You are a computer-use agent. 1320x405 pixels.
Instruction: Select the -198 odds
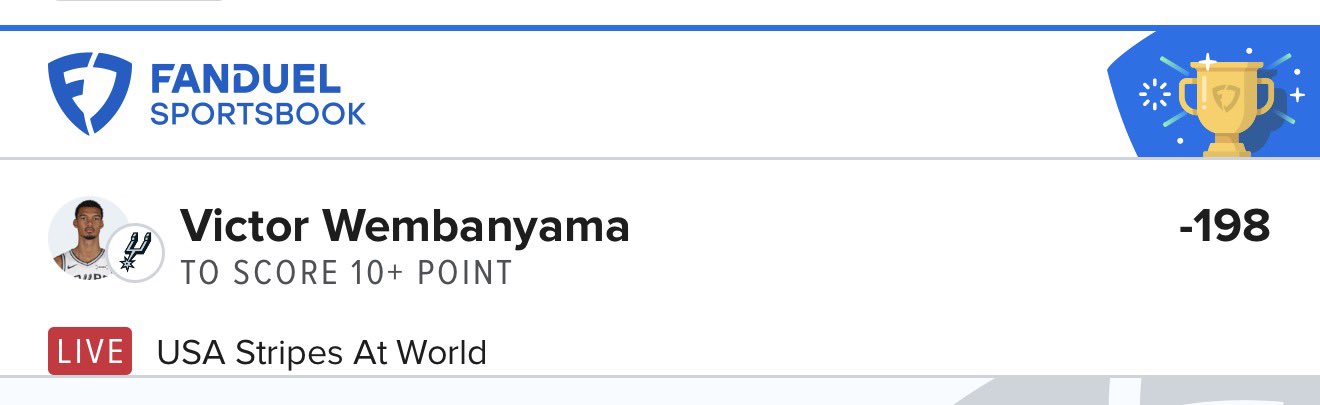1224,227
